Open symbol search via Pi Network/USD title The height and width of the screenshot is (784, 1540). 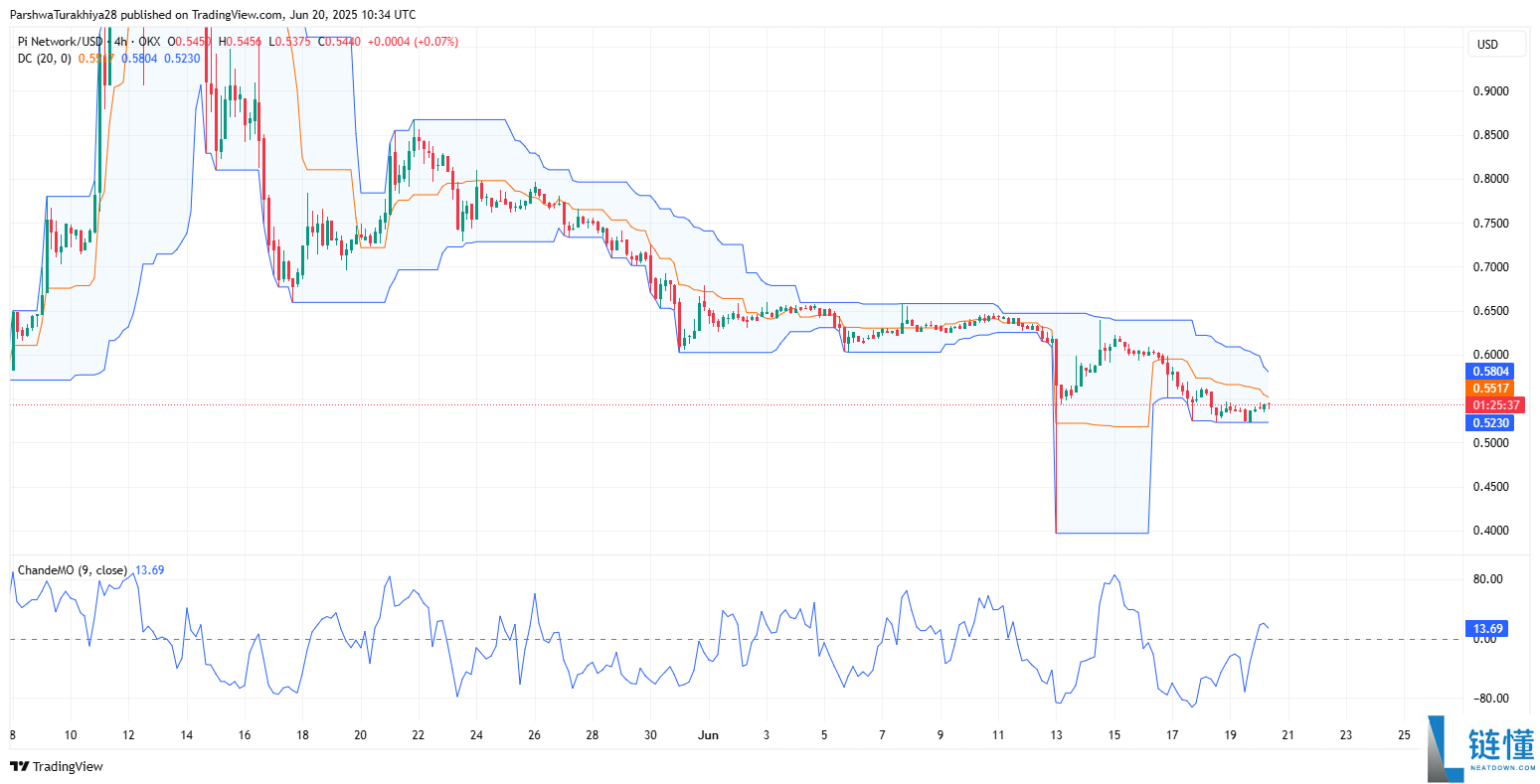(x=60, y=43)
